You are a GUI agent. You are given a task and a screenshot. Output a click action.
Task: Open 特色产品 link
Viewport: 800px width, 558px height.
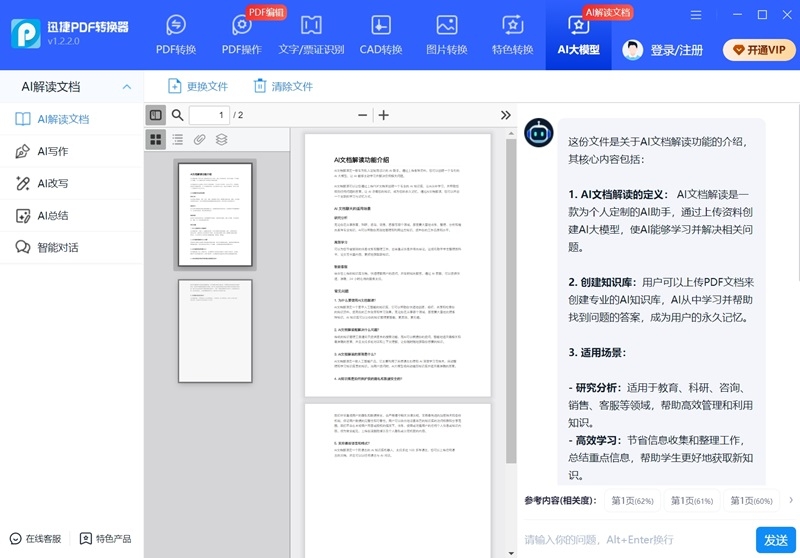tap(106, 539)
